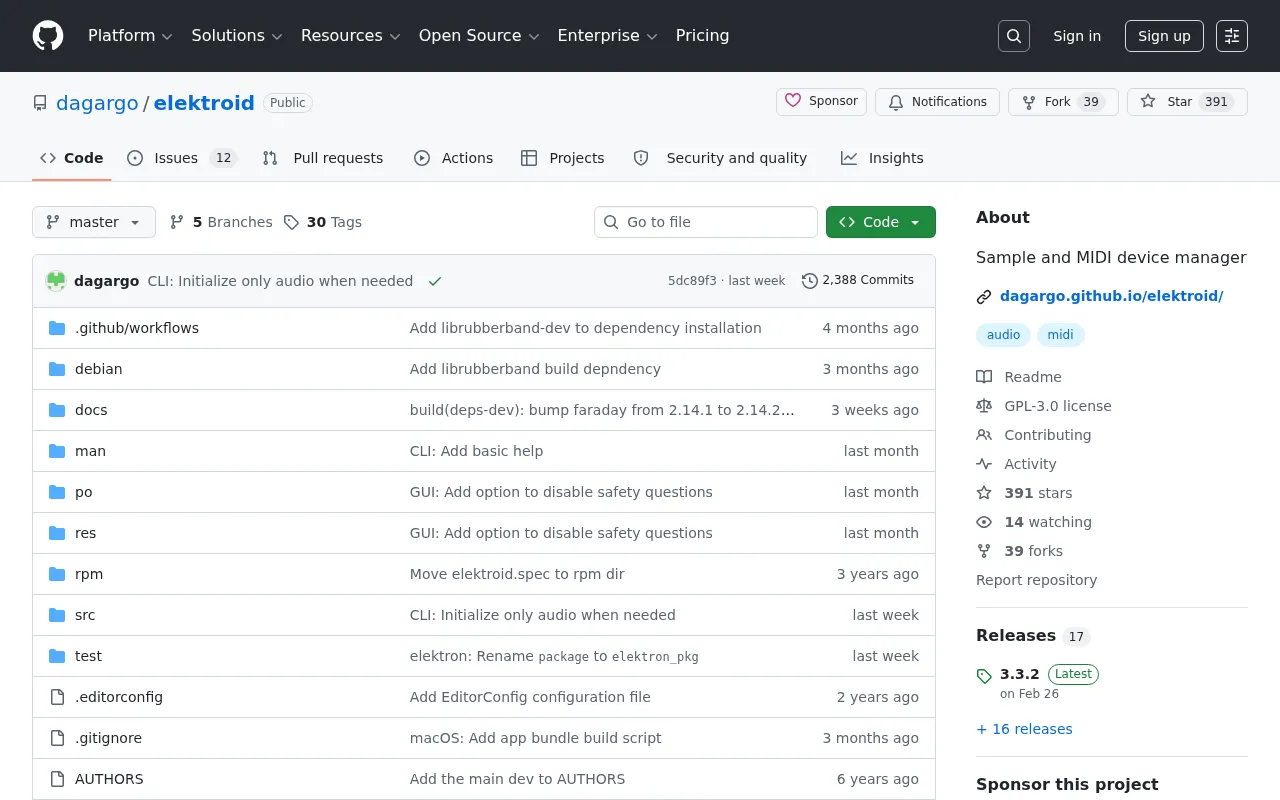Click the test folder icon

coord(57,656)
